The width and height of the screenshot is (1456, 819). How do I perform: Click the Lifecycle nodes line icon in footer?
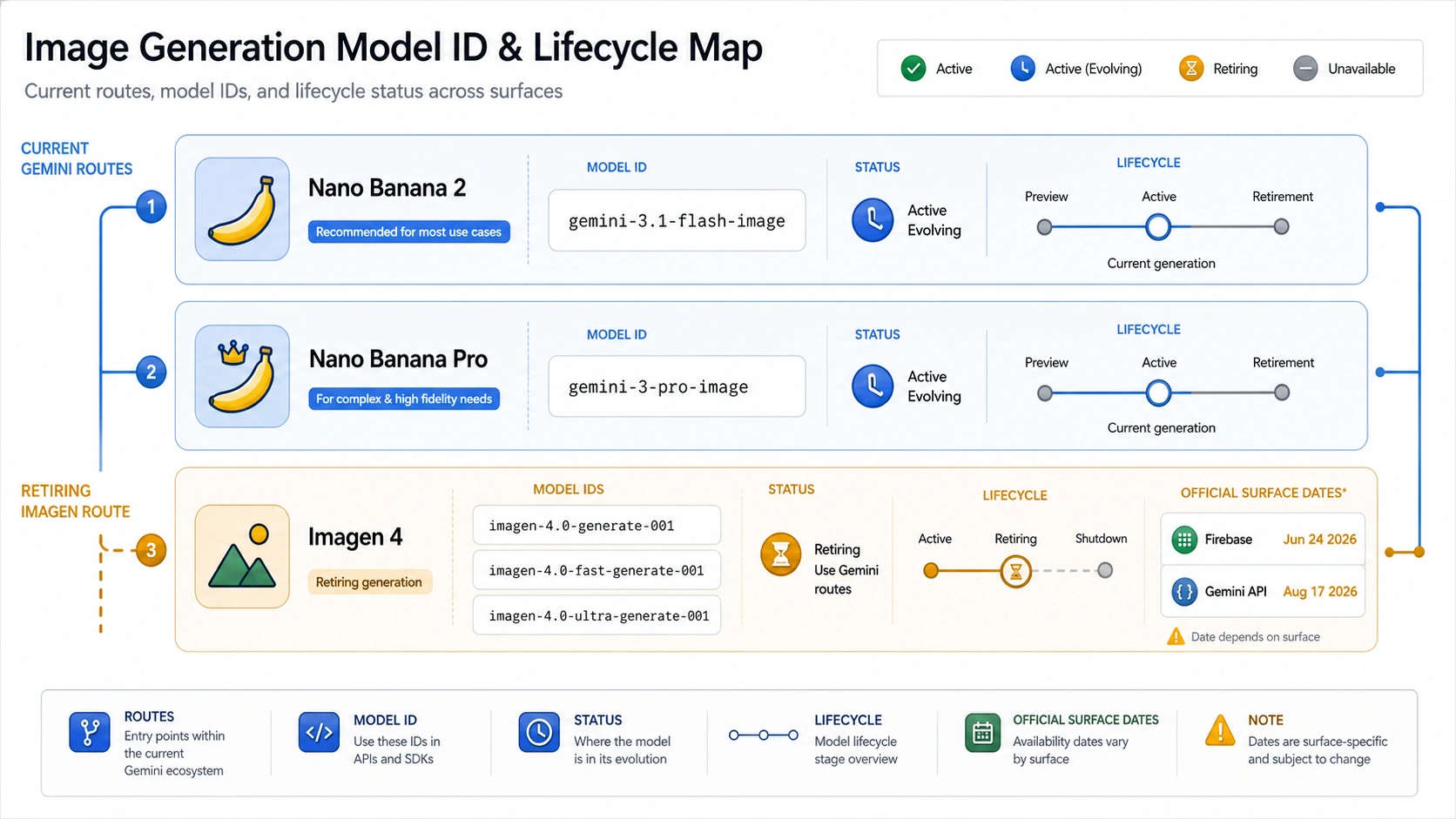pyautogui.click(x=764, y=735)
